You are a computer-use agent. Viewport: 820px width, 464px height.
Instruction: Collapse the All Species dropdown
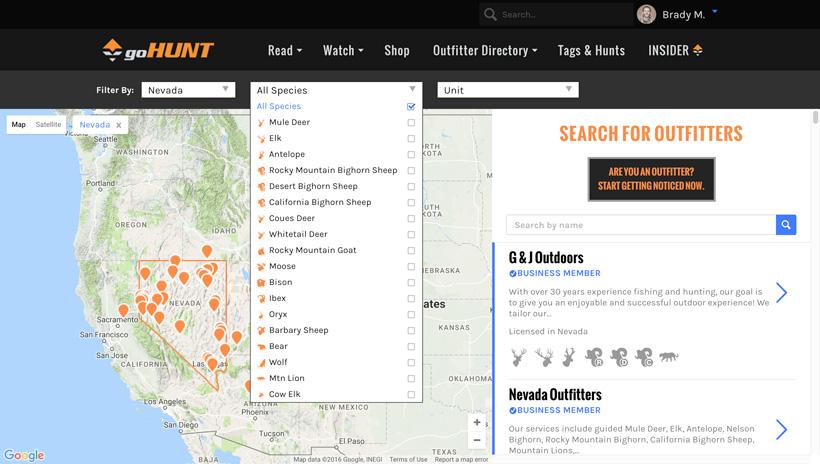pyautogui.click(x=336, y=90)
